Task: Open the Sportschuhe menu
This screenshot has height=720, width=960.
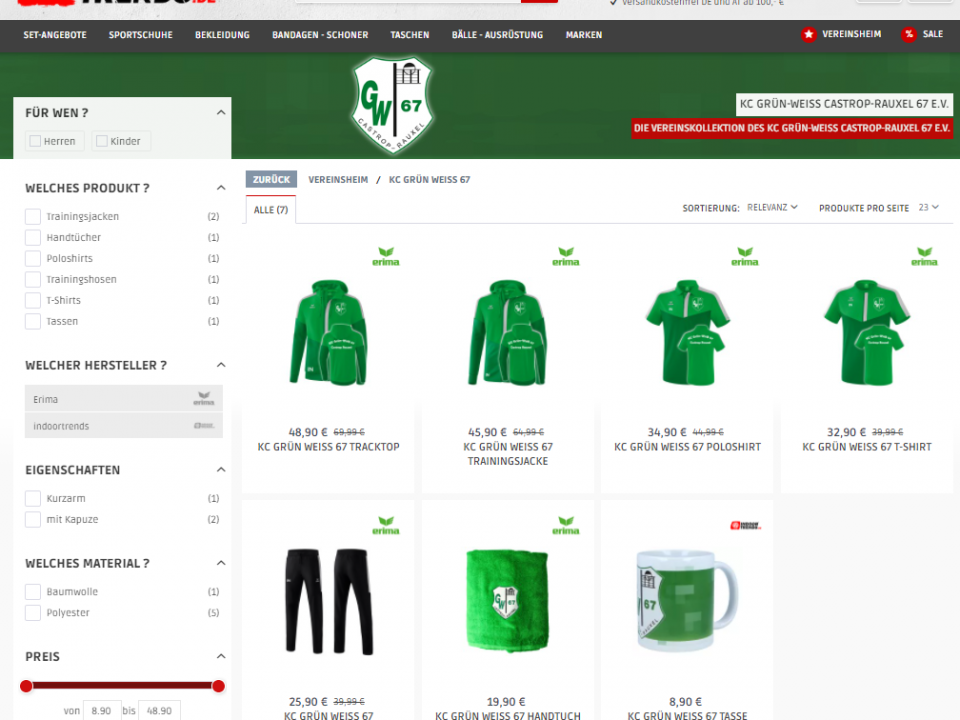Action: 140,35
